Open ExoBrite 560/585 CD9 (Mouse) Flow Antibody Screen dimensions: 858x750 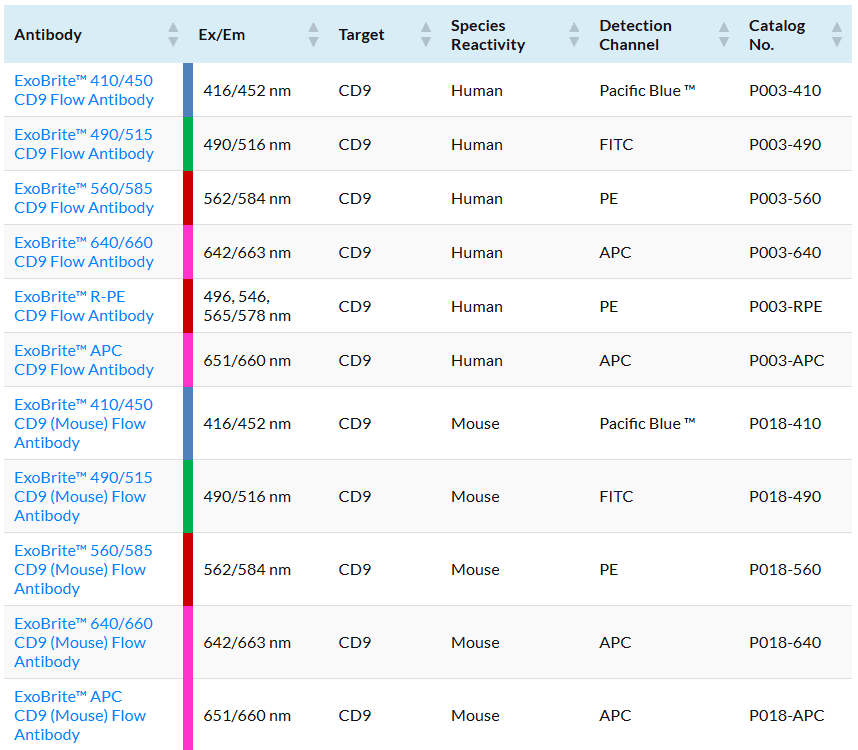(83, 569)
